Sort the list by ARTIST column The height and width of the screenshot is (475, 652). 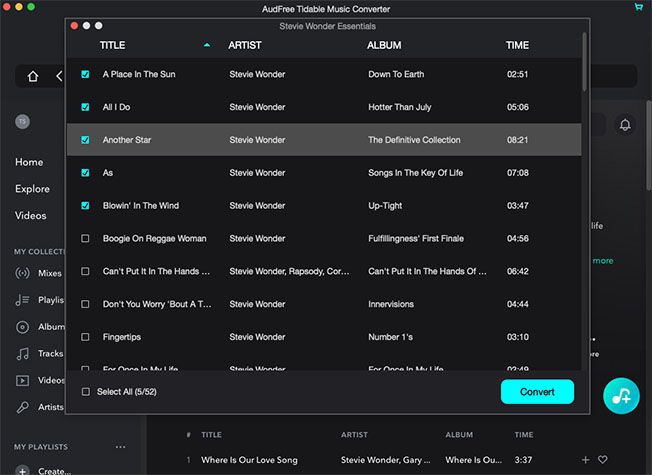(244, 45)
